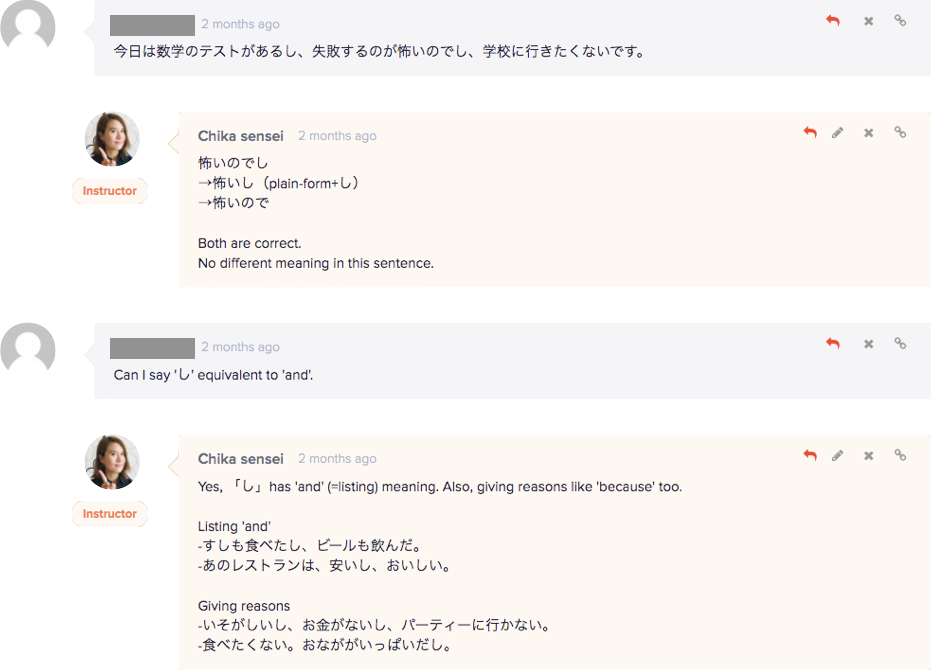Reply to Chika sensei's 'Listing and' comment
Screen dimensions: 931x670
click(810, 455)
